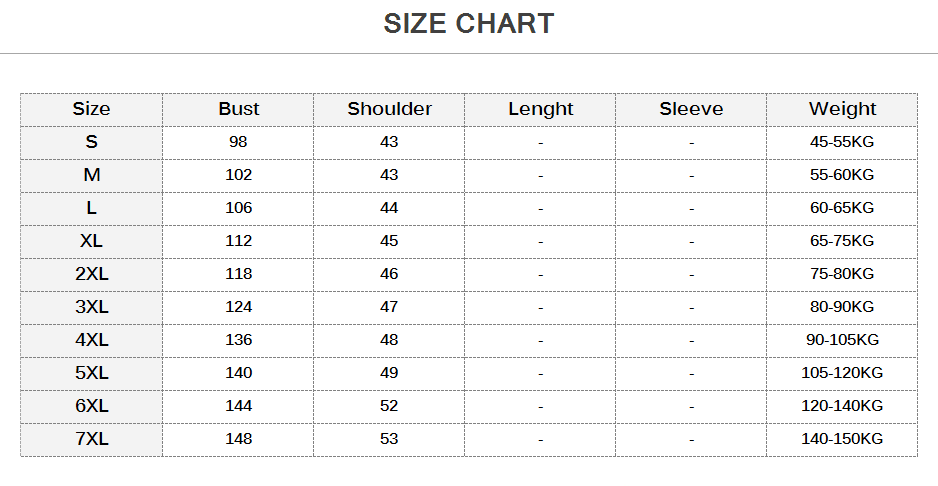Click the SIZE CHART heading
Image resolution: width=938 pixels, height=486 pixels.
(468, 24)
